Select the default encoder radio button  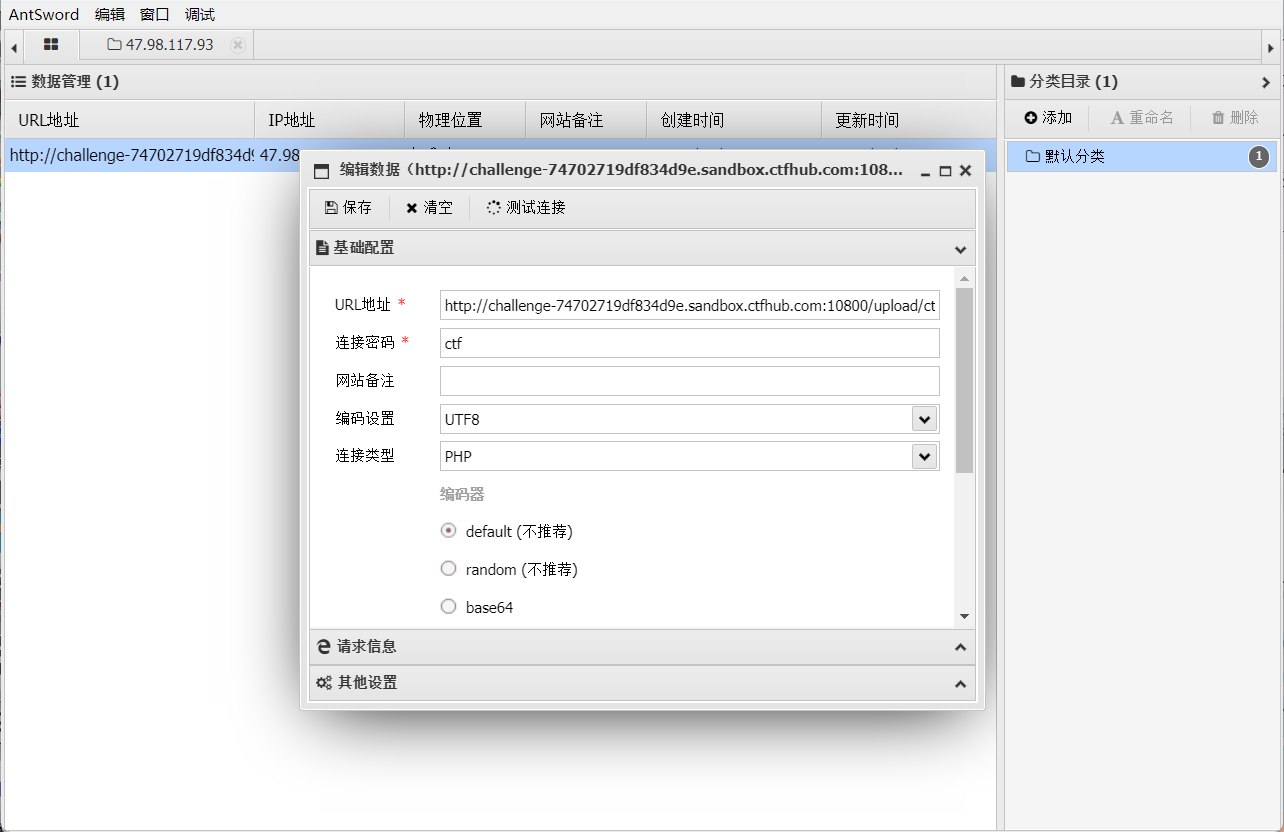[449, 531]
